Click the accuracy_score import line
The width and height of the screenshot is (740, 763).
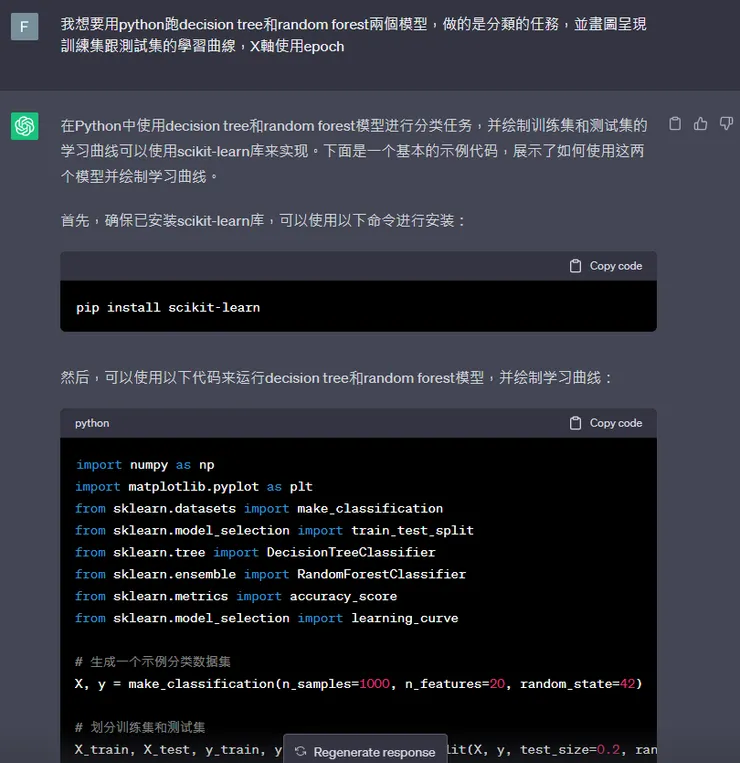coord(236,596)
